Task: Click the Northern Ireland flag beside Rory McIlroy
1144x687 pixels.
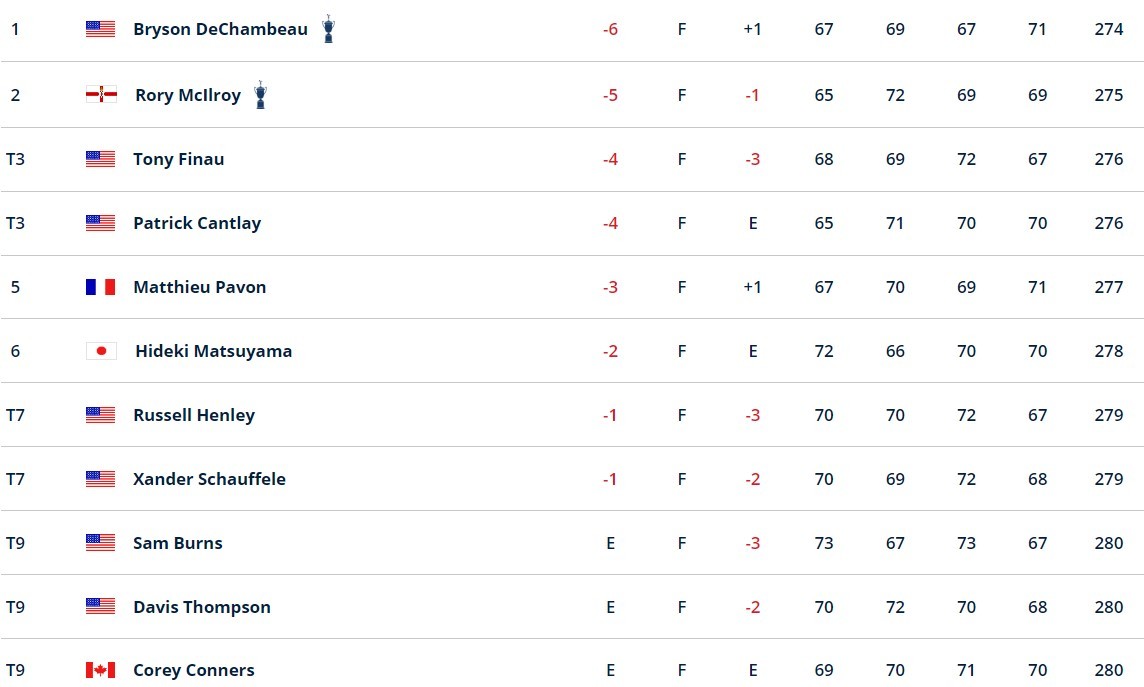Action: (x=101, y=95)
